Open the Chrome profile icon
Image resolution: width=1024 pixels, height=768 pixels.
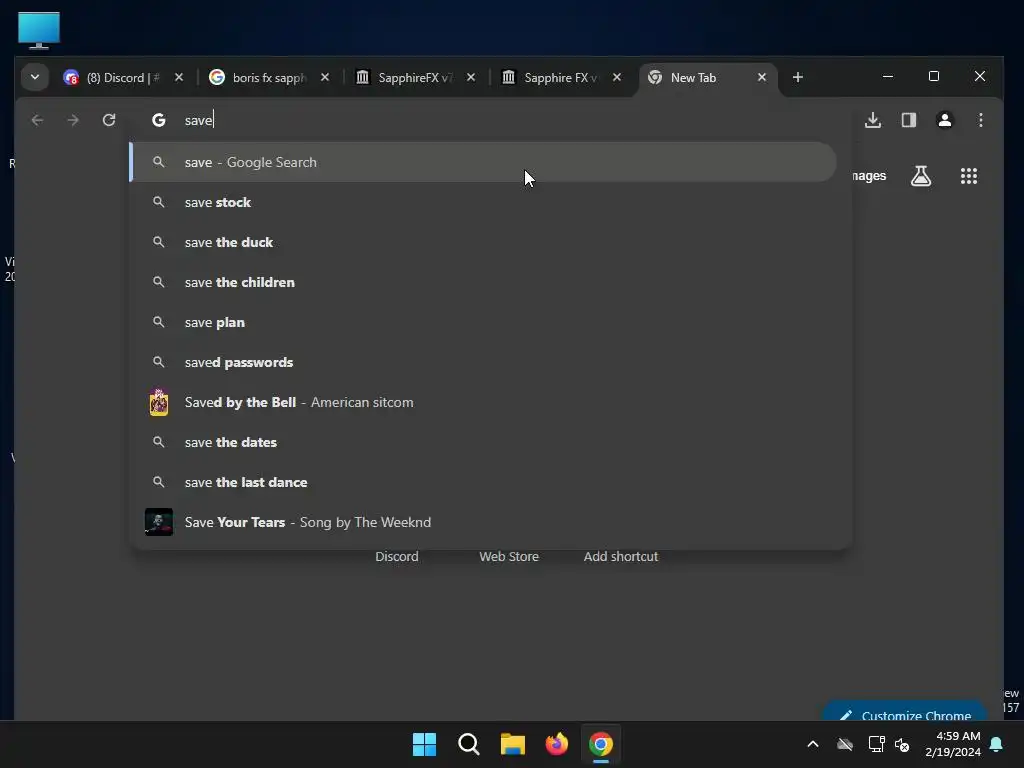pos(945,120)
